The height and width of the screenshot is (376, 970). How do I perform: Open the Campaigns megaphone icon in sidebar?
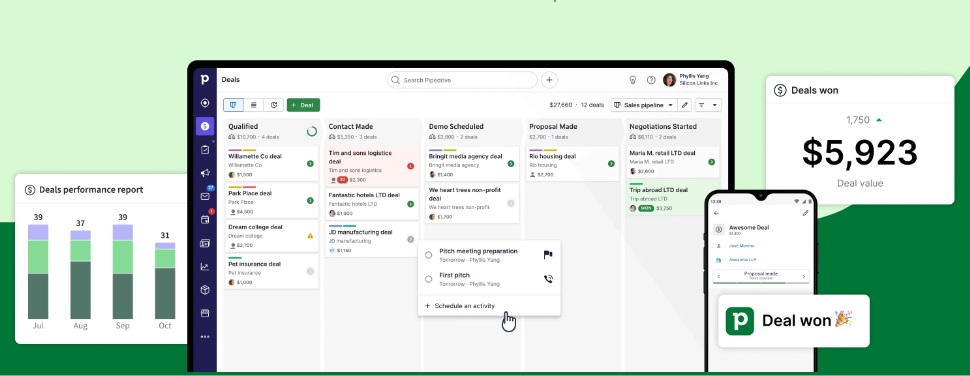(205, 173)
